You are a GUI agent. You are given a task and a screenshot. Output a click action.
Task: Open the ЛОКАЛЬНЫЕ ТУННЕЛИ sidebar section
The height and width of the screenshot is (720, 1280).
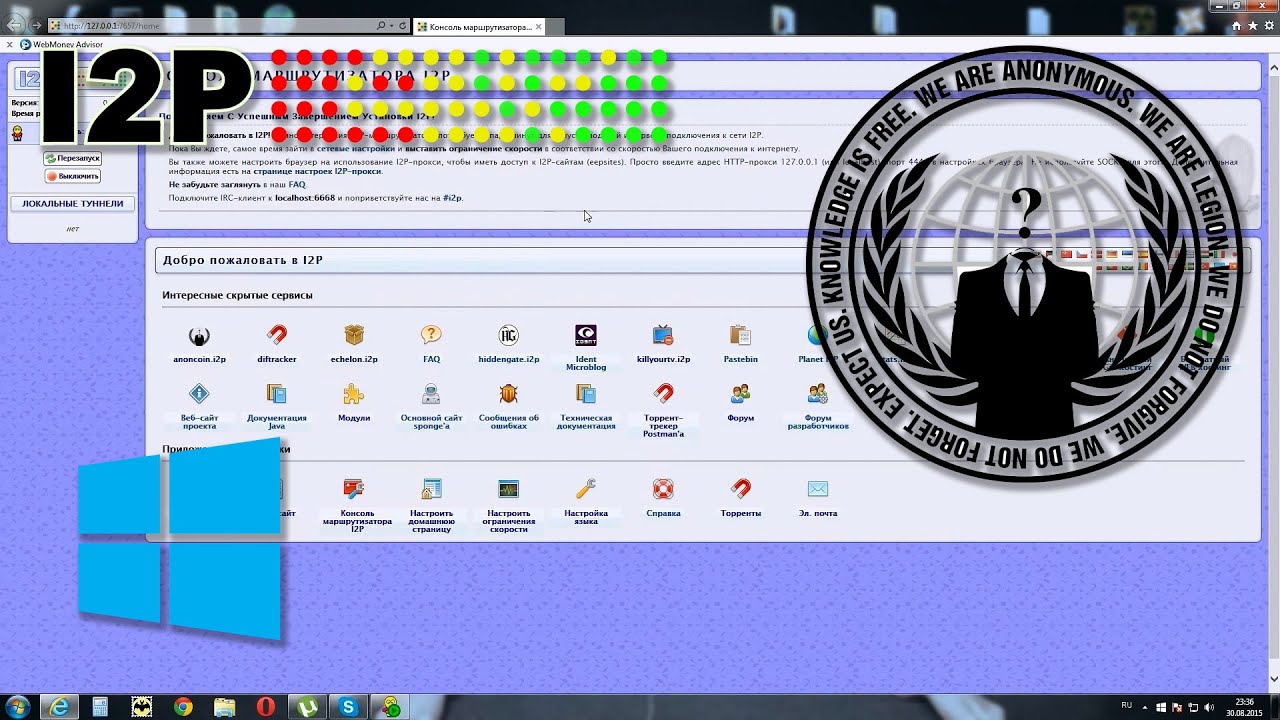(73, 203)
